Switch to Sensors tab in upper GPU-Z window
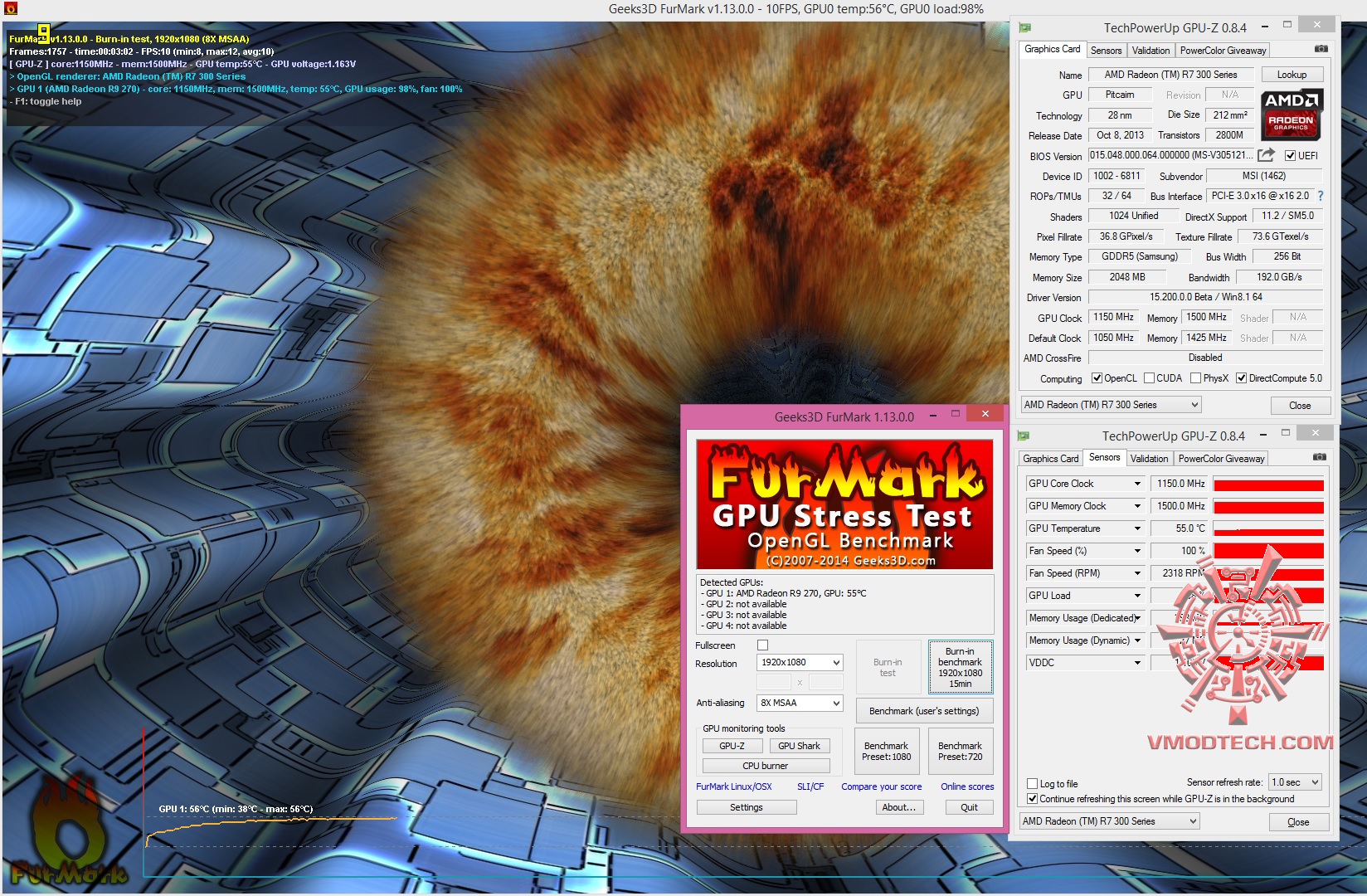 pos(1106,51)
